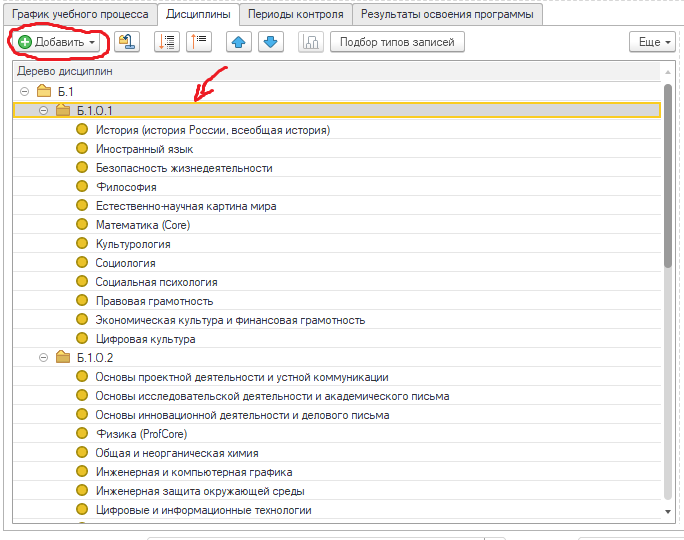Select Социальная психология row
The width and height of the screenshot is (684, 540).
point(337,282)
